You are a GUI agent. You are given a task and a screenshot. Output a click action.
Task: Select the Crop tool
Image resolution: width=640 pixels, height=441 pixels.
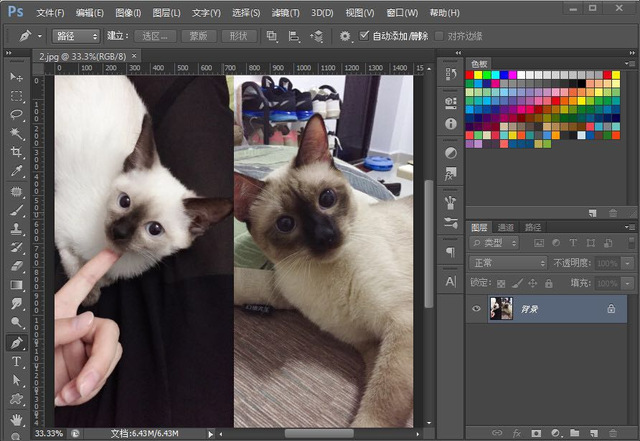click(17, 153)
